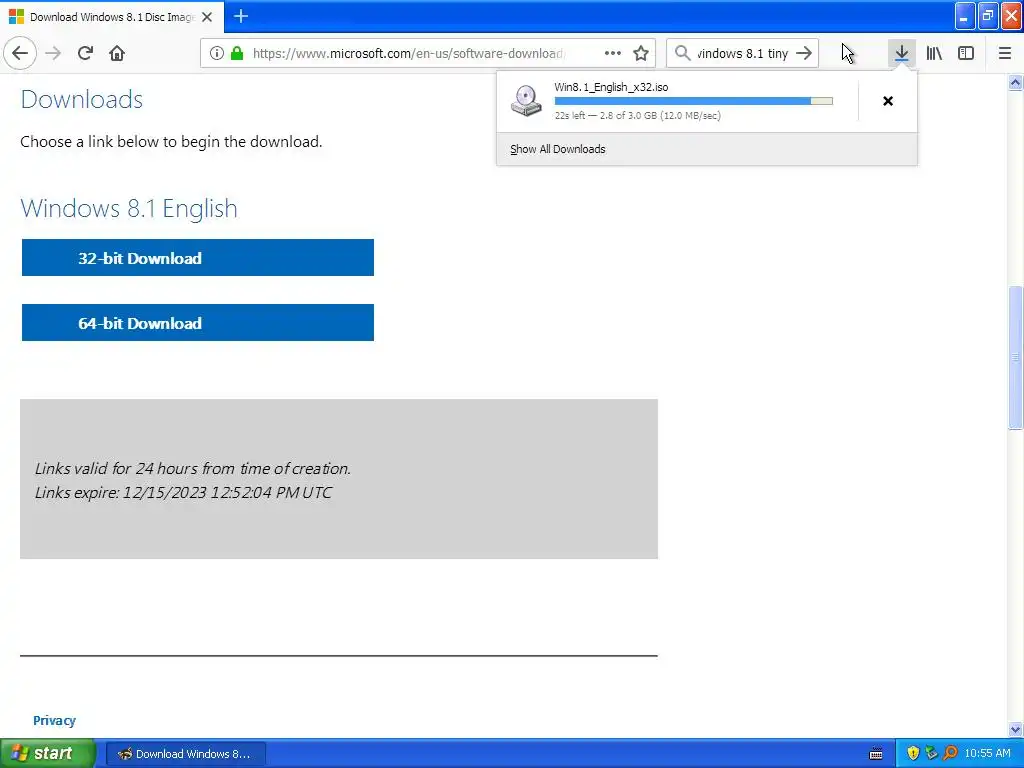
Task: Click the scrollbar down arrow
Action: [1015, 729]
